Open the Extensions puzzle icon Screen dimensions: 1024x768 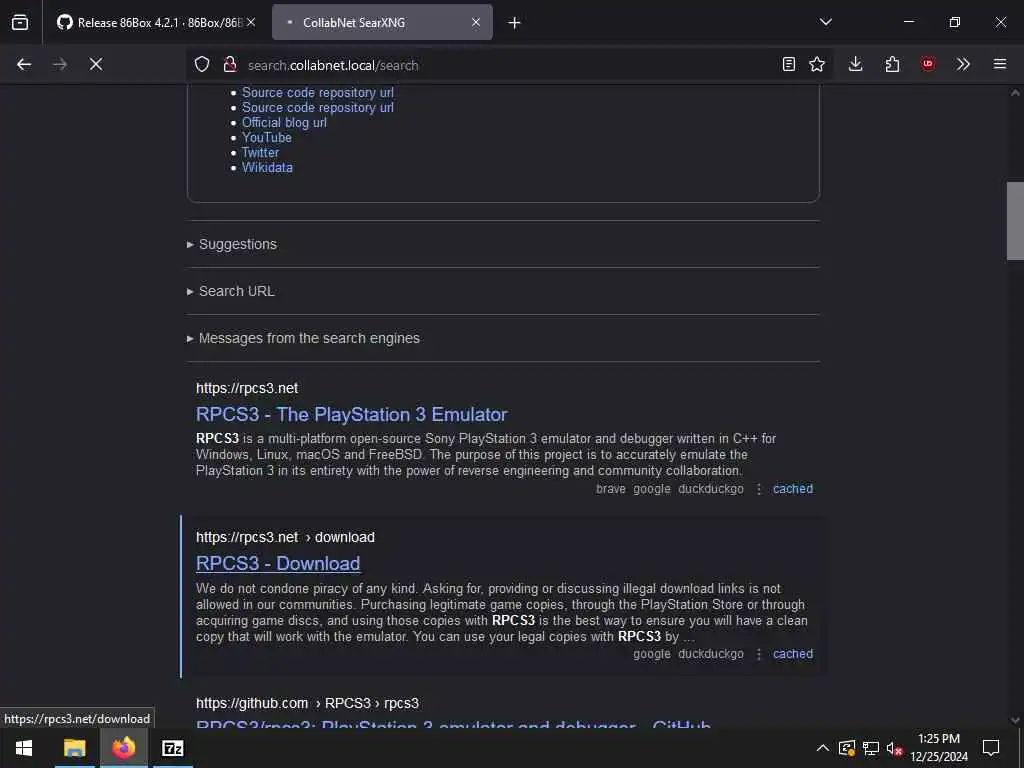892,64
